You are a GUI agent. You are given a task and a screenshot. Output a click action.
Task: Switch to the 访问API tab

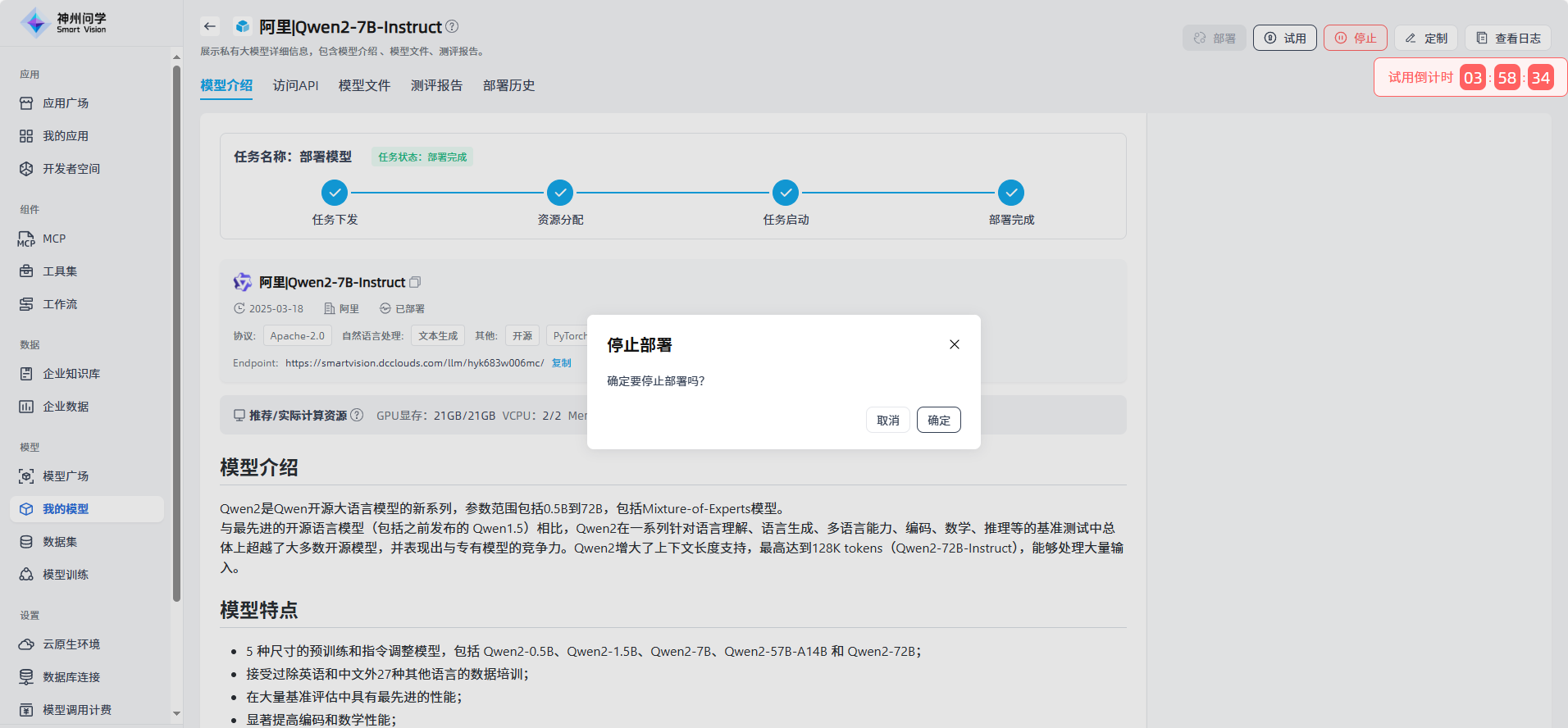tap(295, 85)
